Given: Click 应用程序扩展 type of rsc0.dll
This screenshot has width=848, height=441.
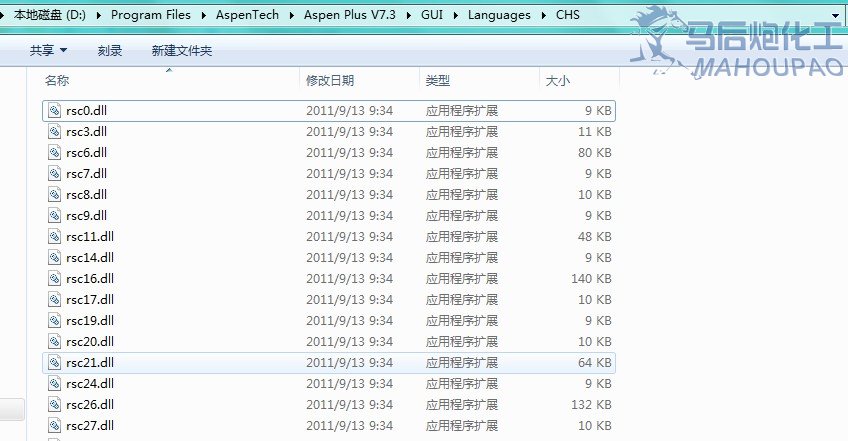Looking at the screenshot, I should (461, 110).
